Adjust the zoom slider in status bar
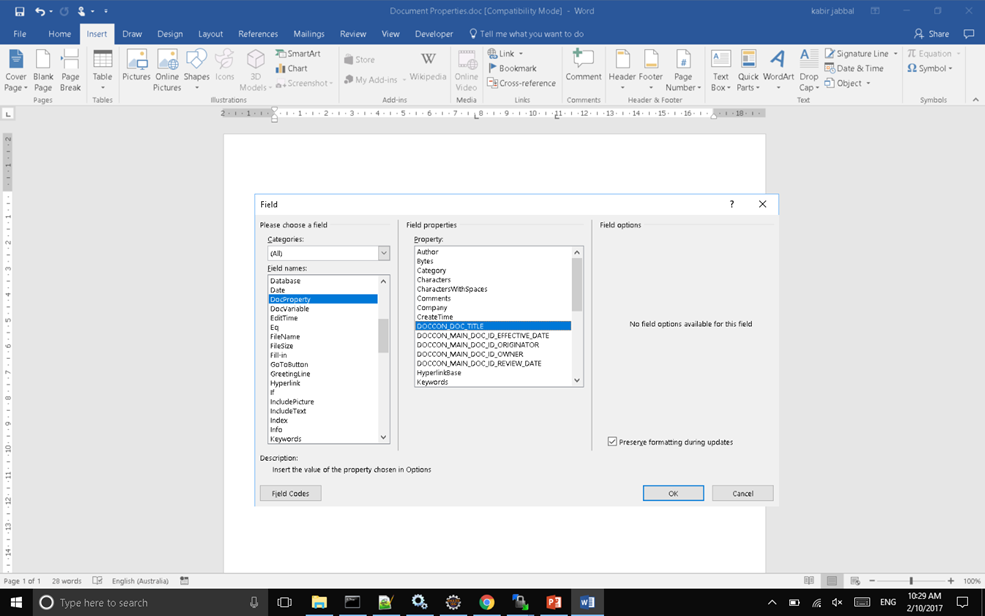Viewport: 985px width, 616px height. point(911,581)
